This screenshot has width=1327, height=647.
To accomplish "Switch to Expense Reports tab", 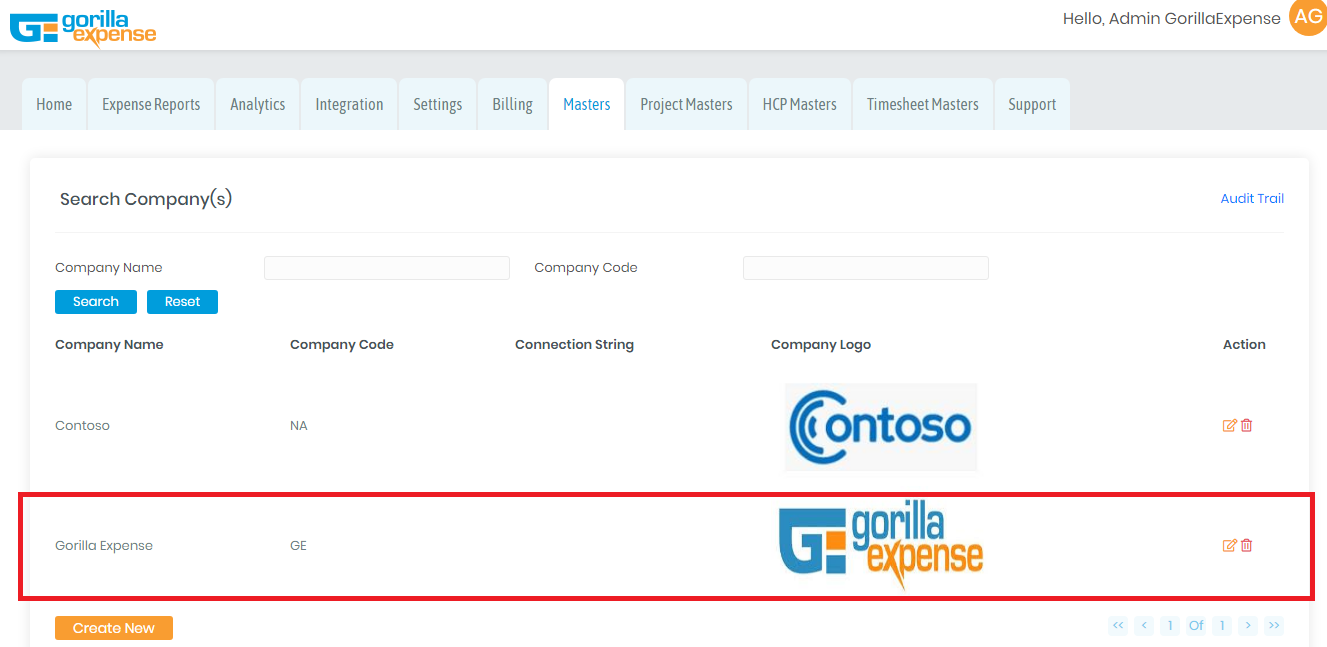I will click(x=151, y=104).
